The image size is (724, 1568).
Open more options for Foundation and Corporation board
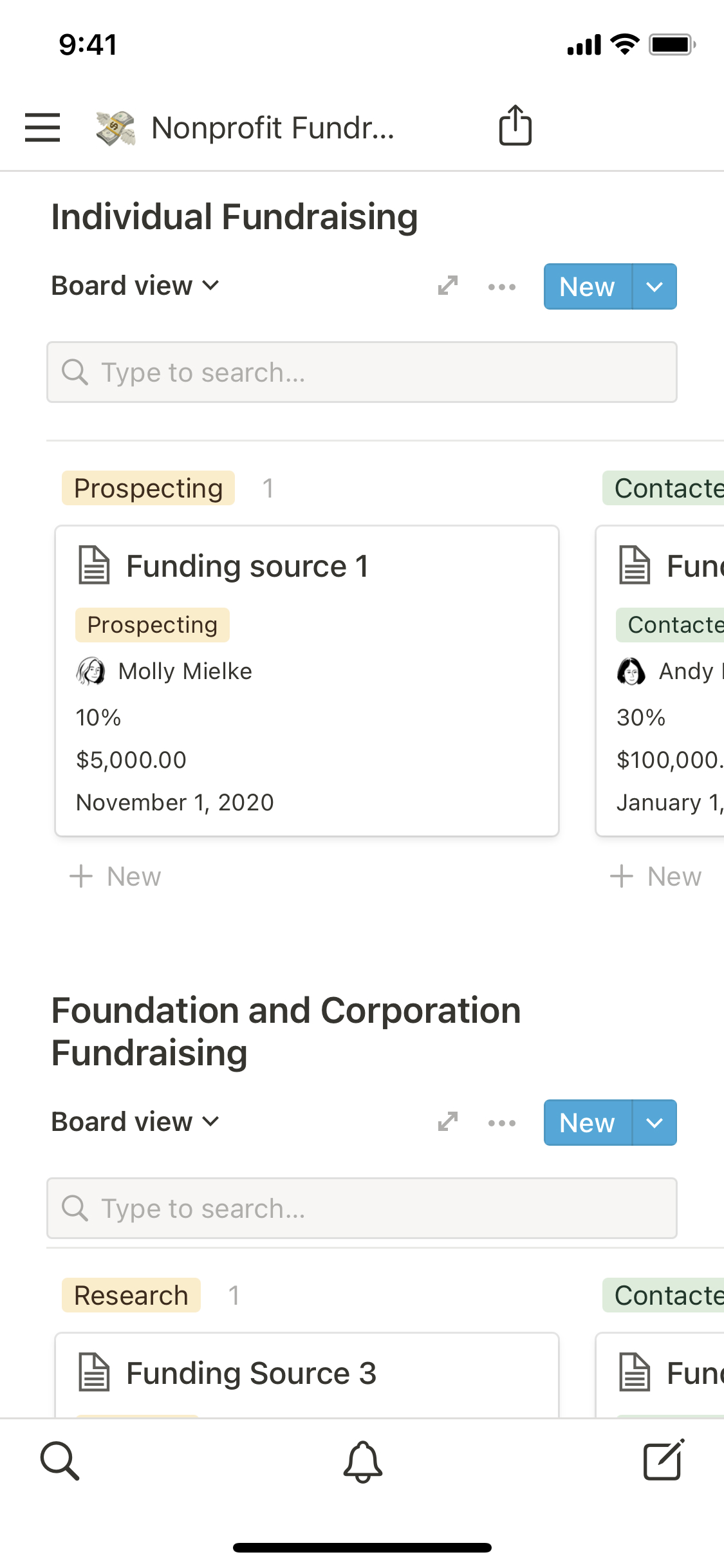pyautogui.click(x=502, y=1123)
